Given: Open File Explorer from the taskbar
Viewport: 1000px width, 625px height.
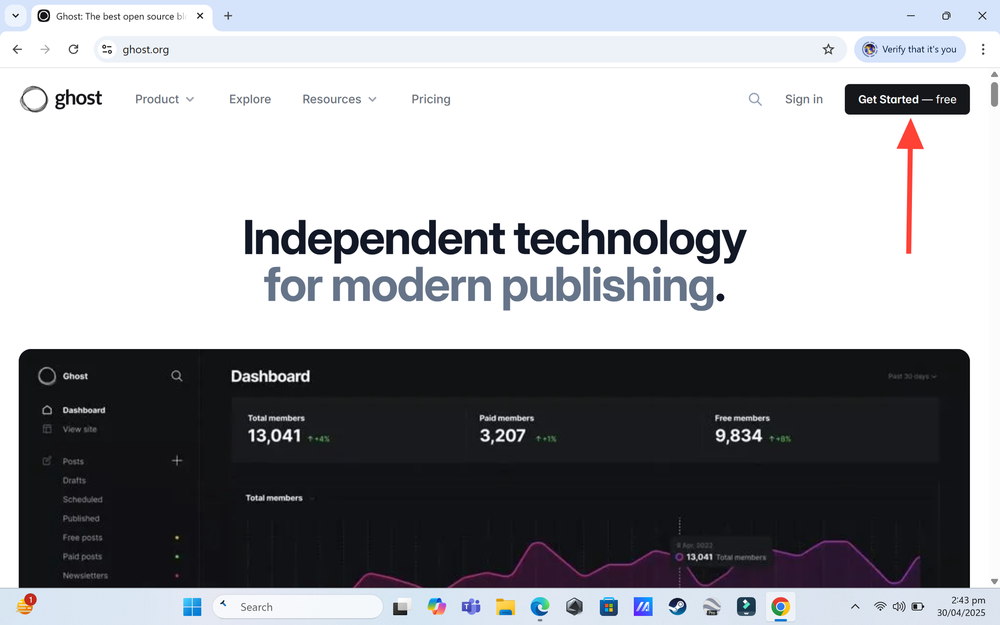Looking at the screenshot, I should coord(505,607).
